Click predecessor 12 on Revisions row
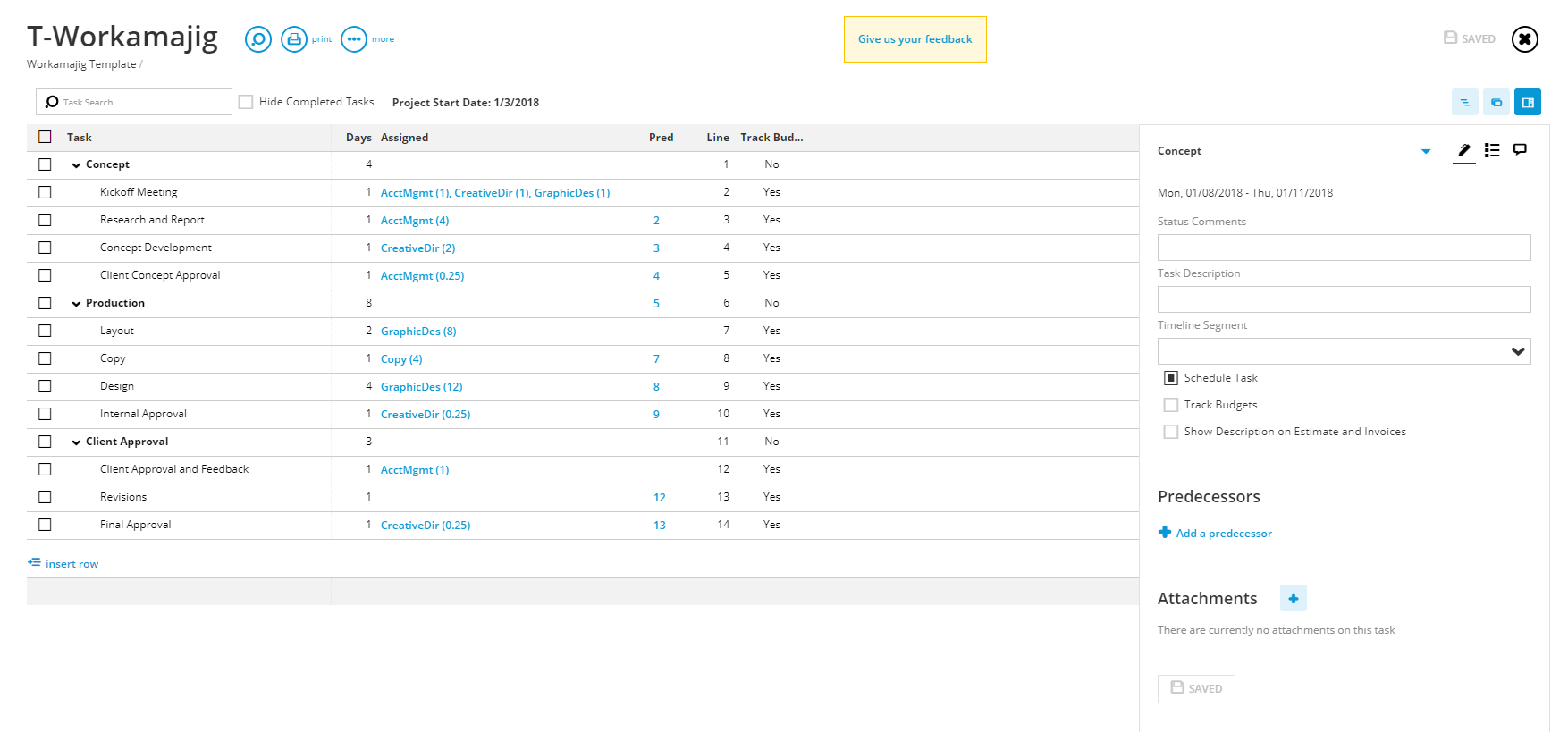The width and height of the screenshot is (1568, 732). [660, 498]
